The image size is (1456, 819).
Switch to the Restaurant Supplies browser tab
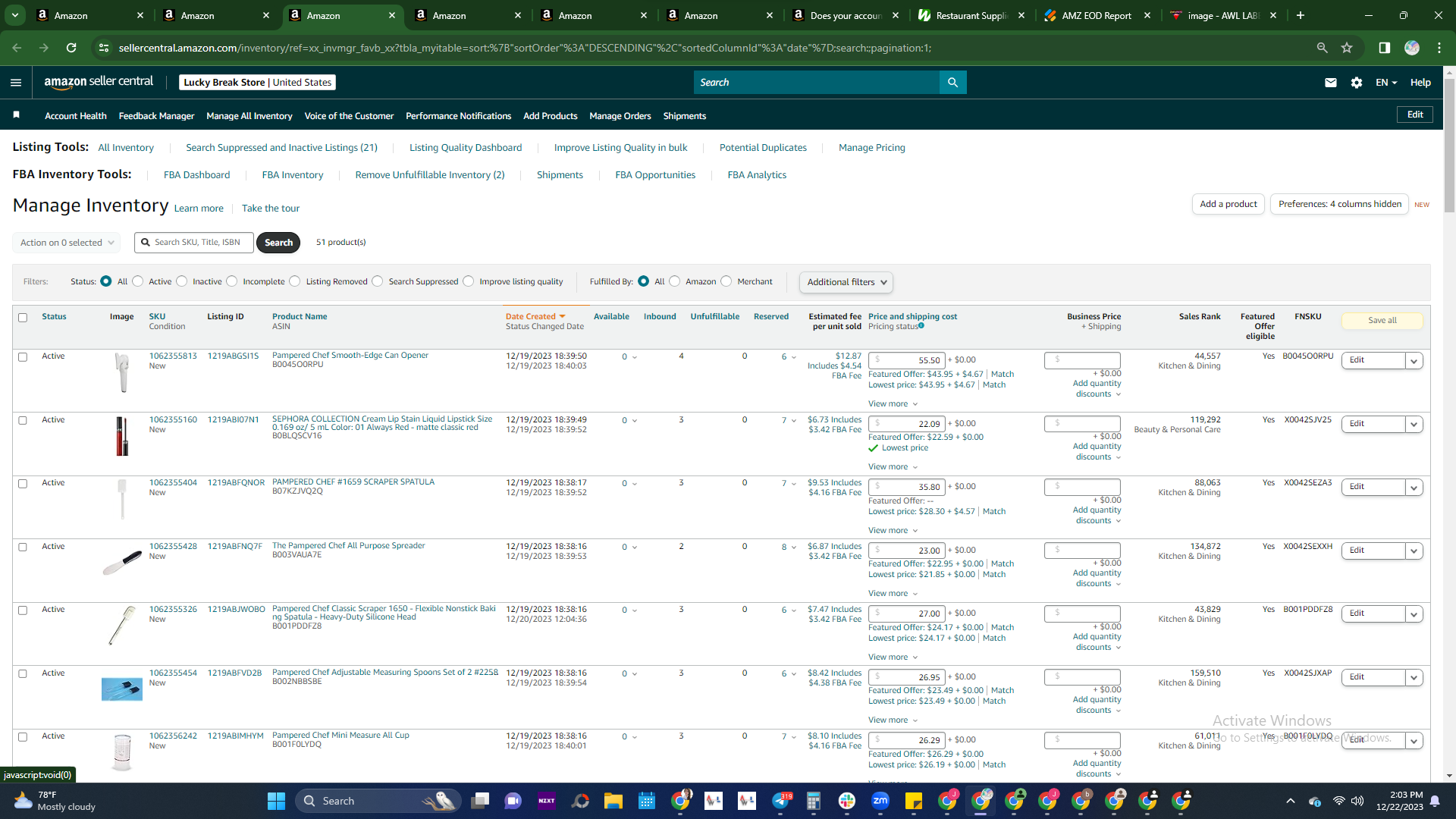971,15
